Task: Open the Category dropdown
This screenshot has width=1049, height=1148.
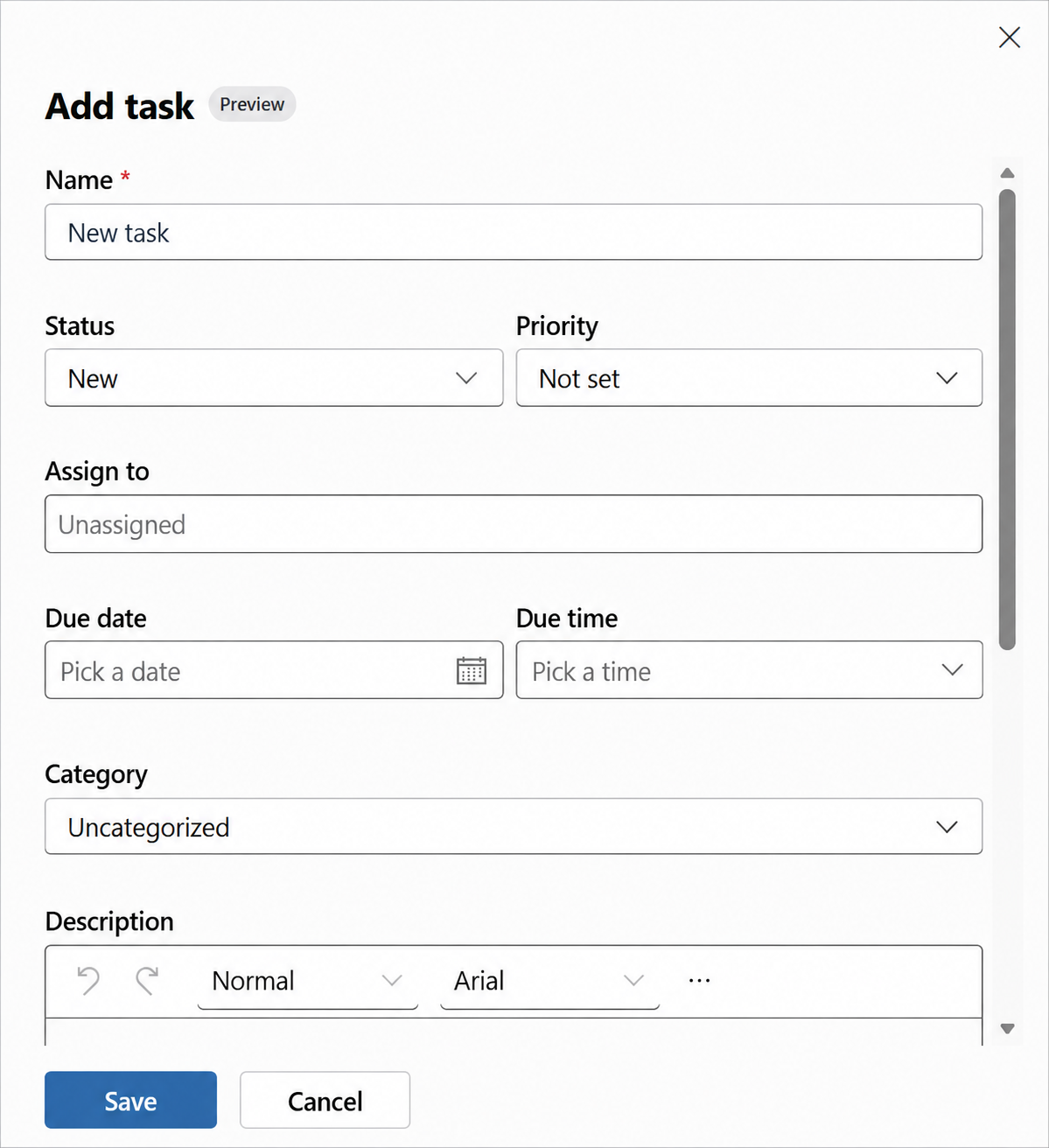Action: click(x=514, y=826)
